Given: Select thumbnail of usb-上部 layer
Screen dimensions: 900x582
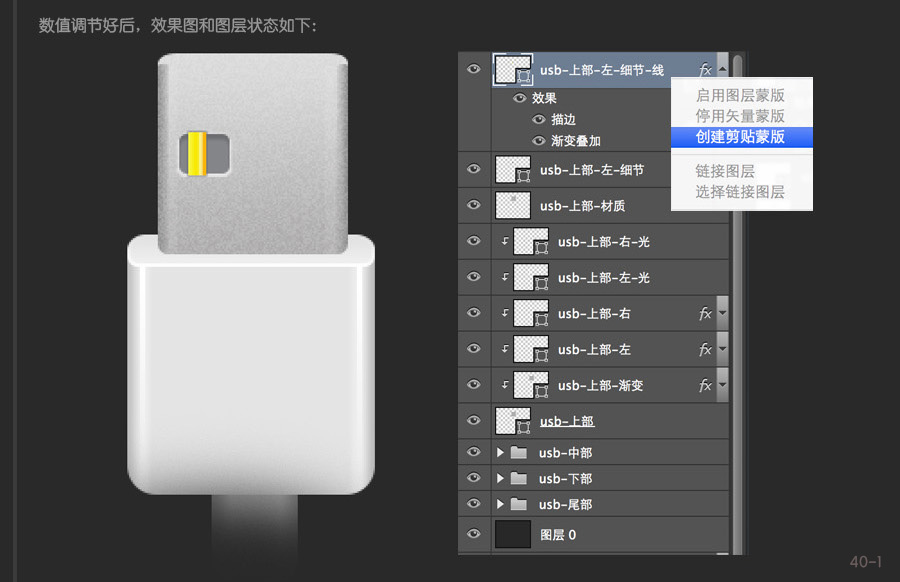Looking at the screenshot, I should coord(513,421).
